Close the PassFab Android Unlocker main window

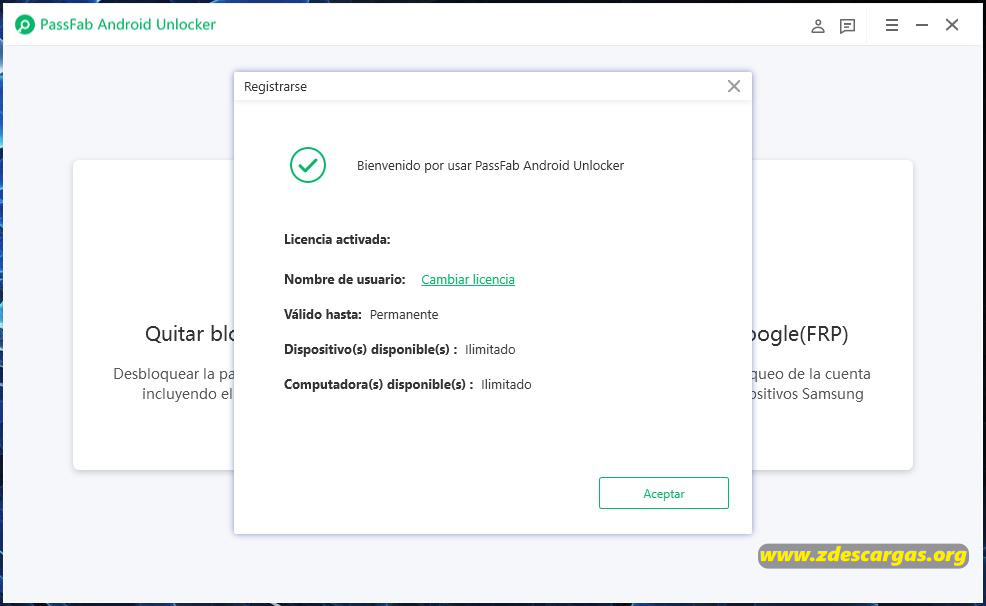click(x=952, y=25)
